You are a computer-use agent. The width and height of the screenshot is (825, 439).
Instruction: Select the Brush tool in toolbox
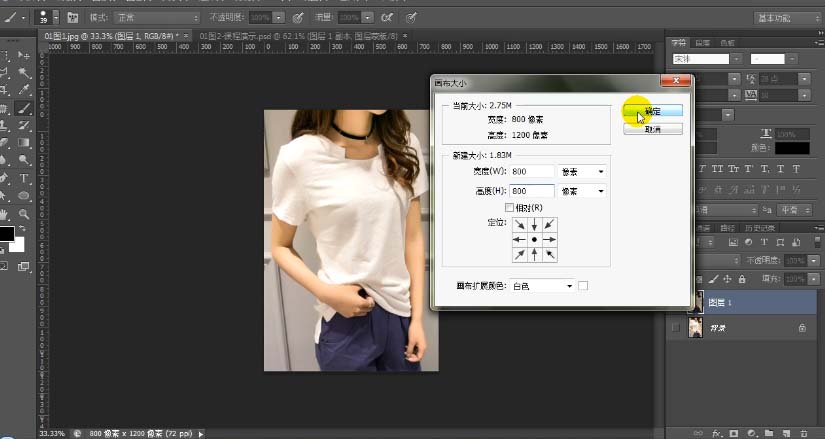tap(24, 108)
